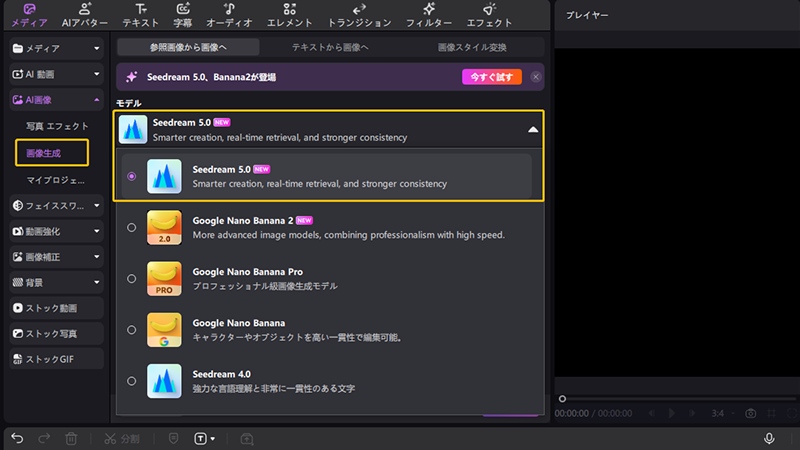800x450 pixels.
Task: Switch to 参照画像から画像へ tab
Action: click(x=188, y=47)
